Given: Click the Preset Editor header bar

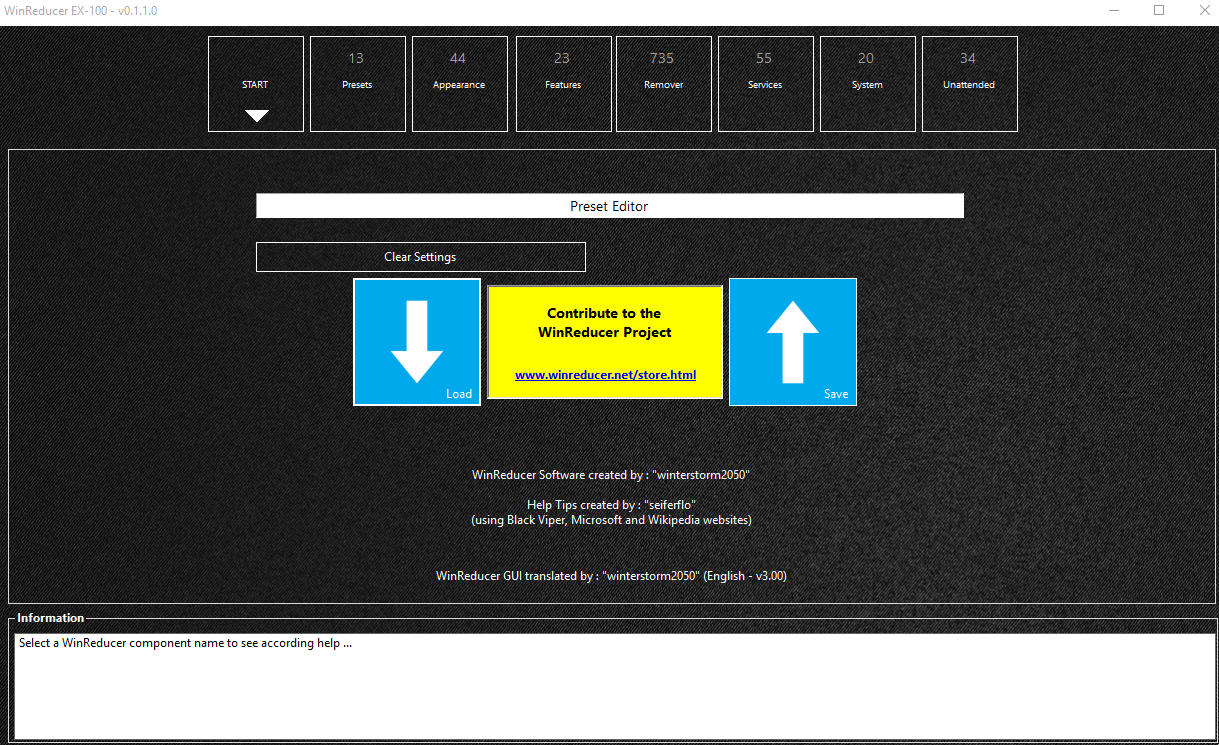Looking at the screenshot, I should coord(610,206).
